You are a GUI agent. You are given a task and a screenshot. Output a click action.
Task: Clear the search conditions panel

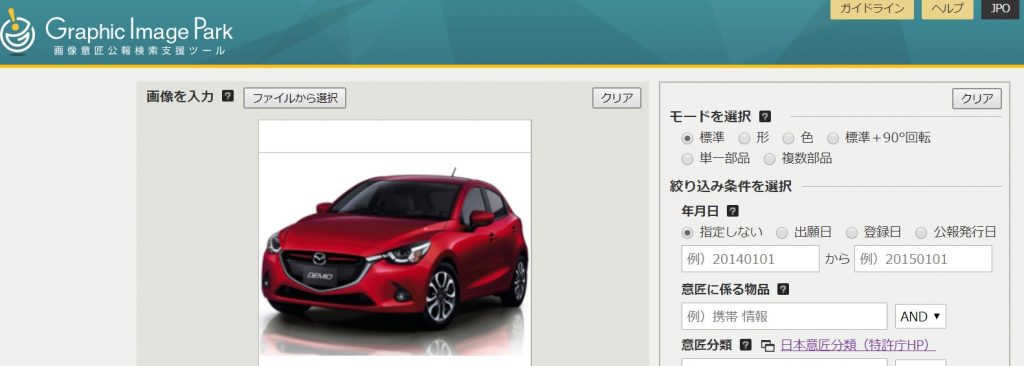pos(977,99)
